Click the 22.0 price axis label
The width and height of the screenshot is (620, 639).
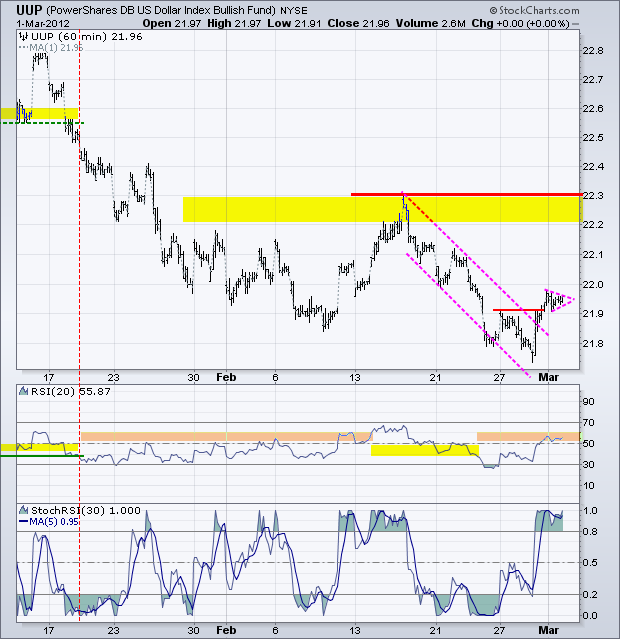[593, 284]
